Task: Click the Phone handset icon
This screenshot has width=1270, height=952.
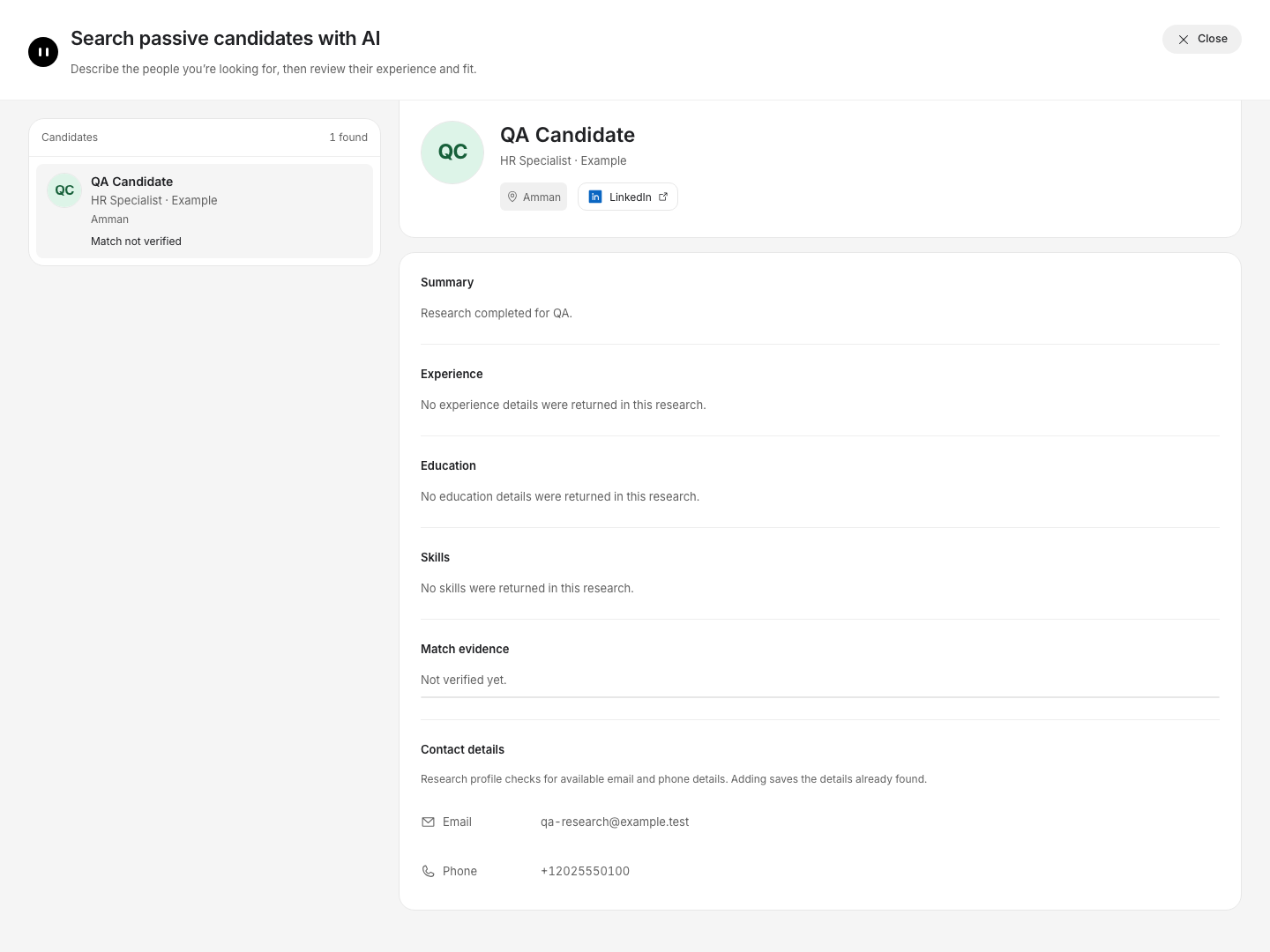Action: click(428, 871)
